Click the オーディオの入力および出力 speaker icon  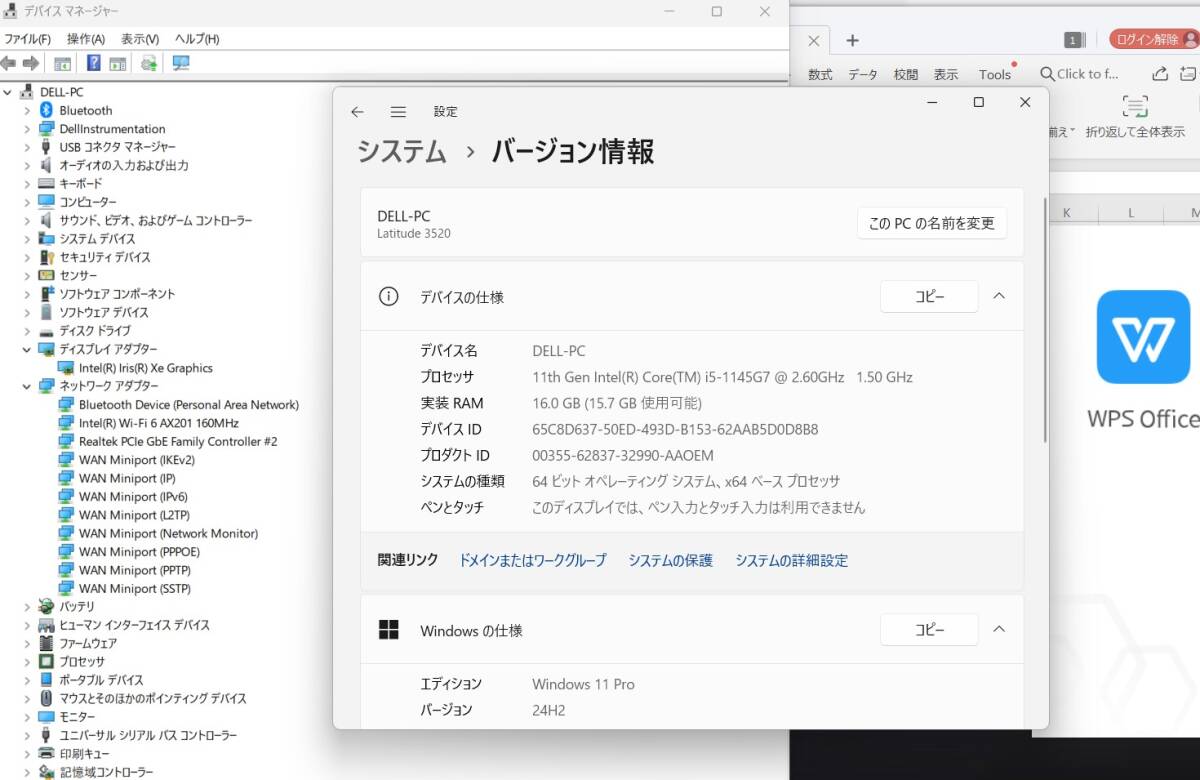click(46, 165)
